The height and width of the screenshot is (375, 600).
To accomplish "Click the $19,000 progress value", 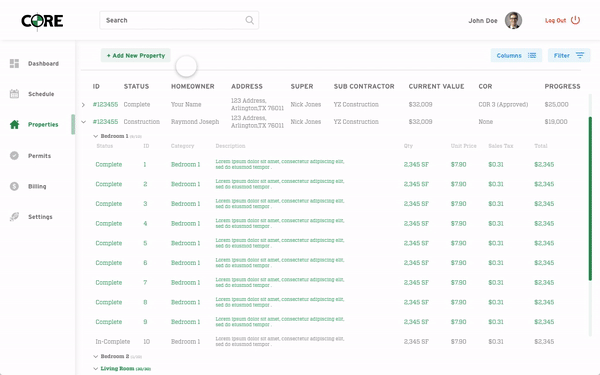I will point(556,122).
